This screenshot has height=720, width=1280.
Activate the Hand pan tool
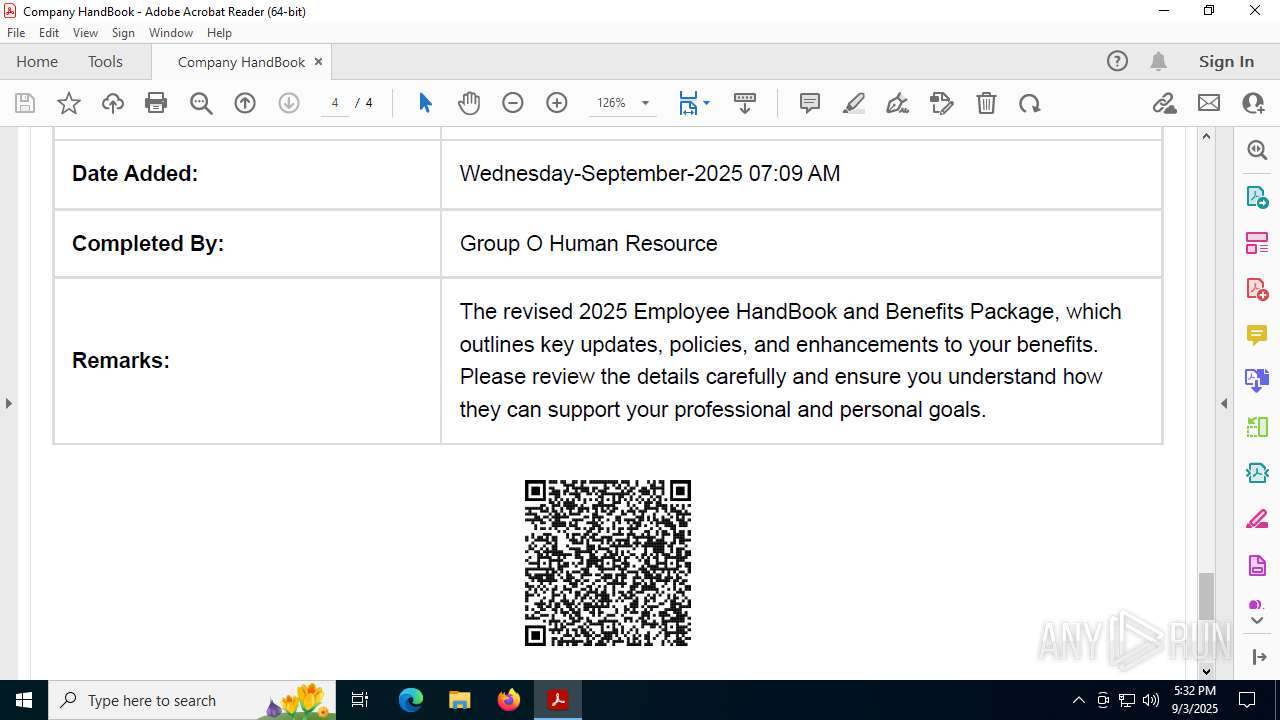[x=469, y=103]
